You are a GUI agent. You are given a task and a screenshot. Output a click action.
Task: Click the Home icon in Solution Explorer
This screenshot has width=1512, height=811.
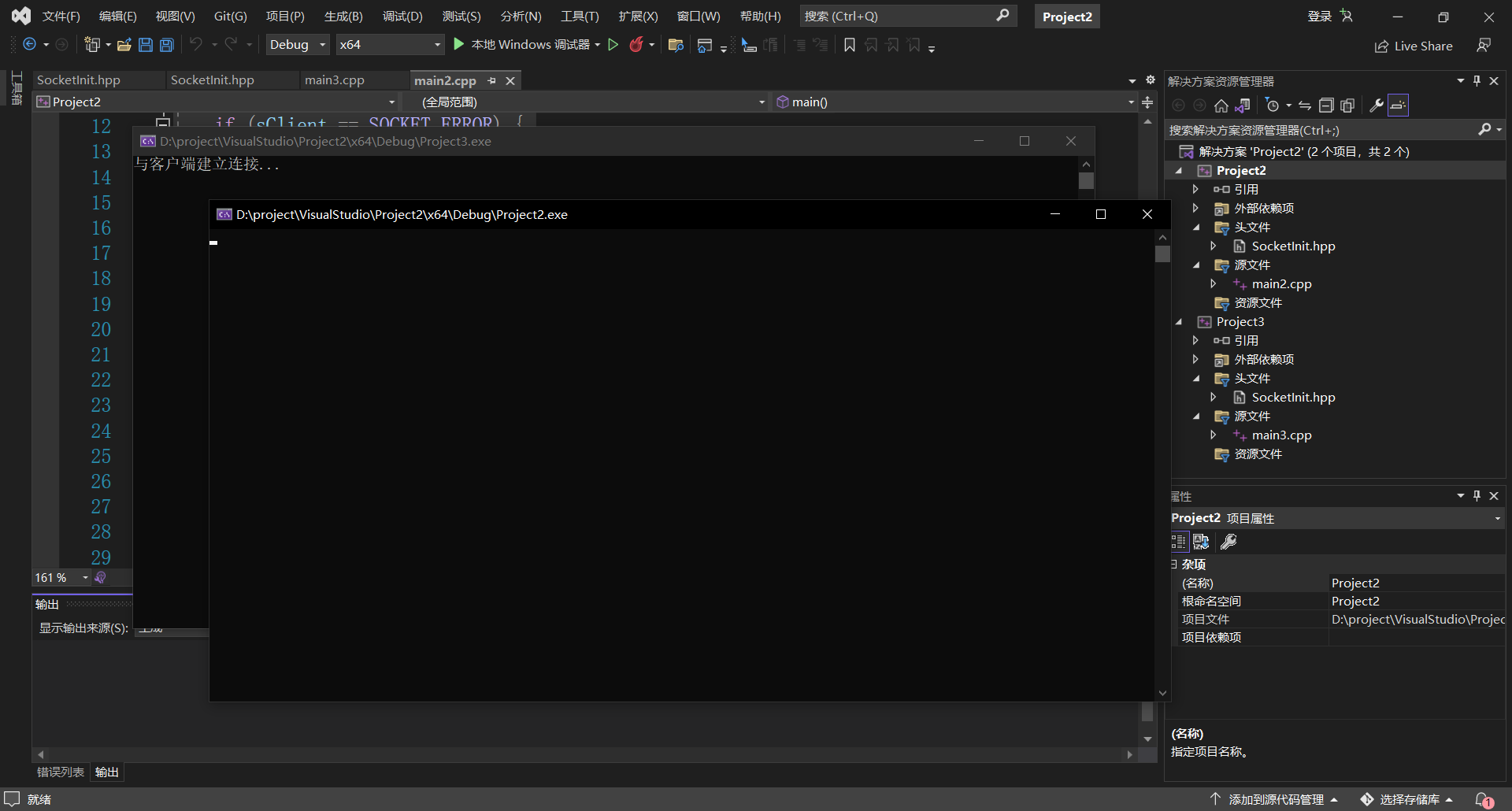coord(1221,106)
